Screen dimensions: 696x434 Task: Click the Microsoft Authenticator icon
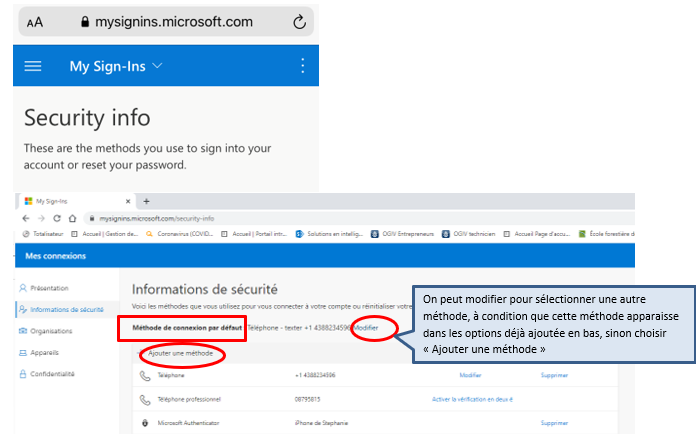145,423
